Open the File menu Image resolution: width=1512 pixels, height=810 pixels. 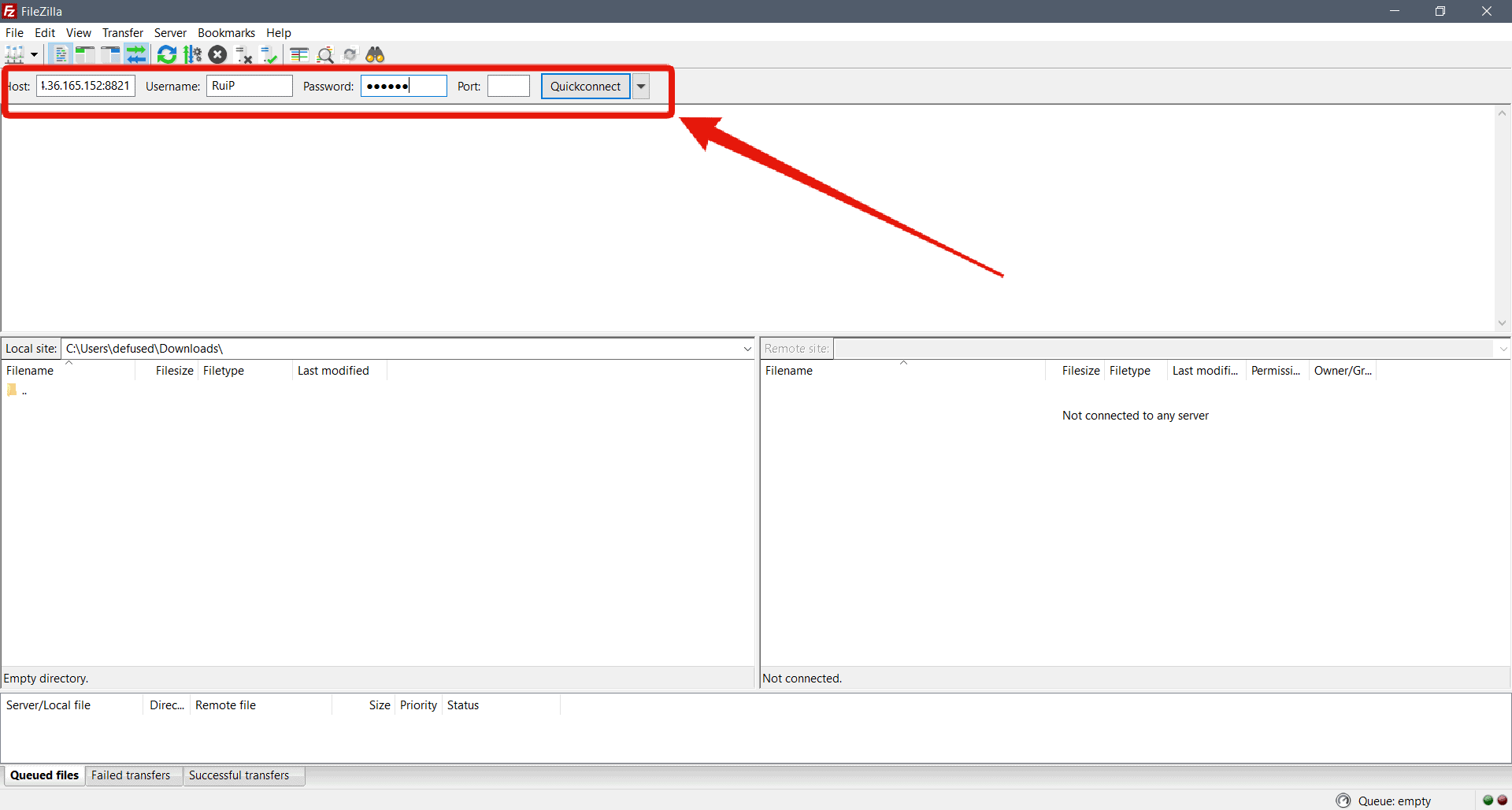pyautogui.click(x=15, y=32)
